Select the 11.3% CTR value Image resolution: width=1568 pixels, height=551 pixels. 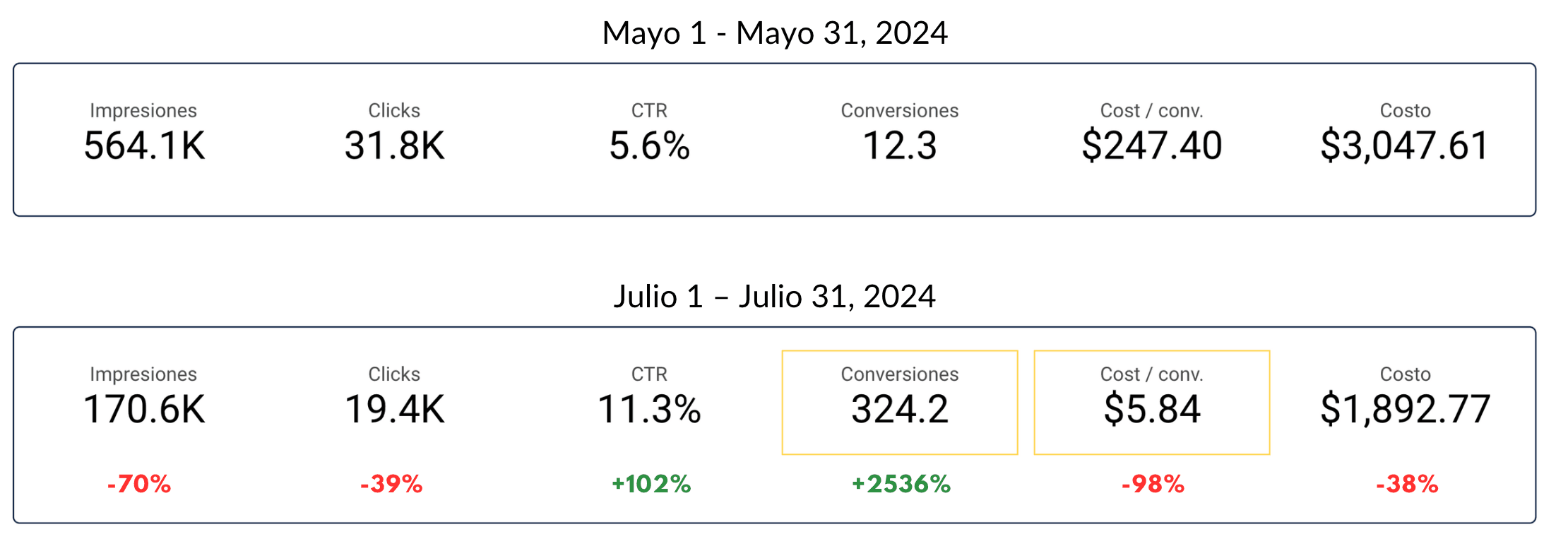tap(649, 410)
